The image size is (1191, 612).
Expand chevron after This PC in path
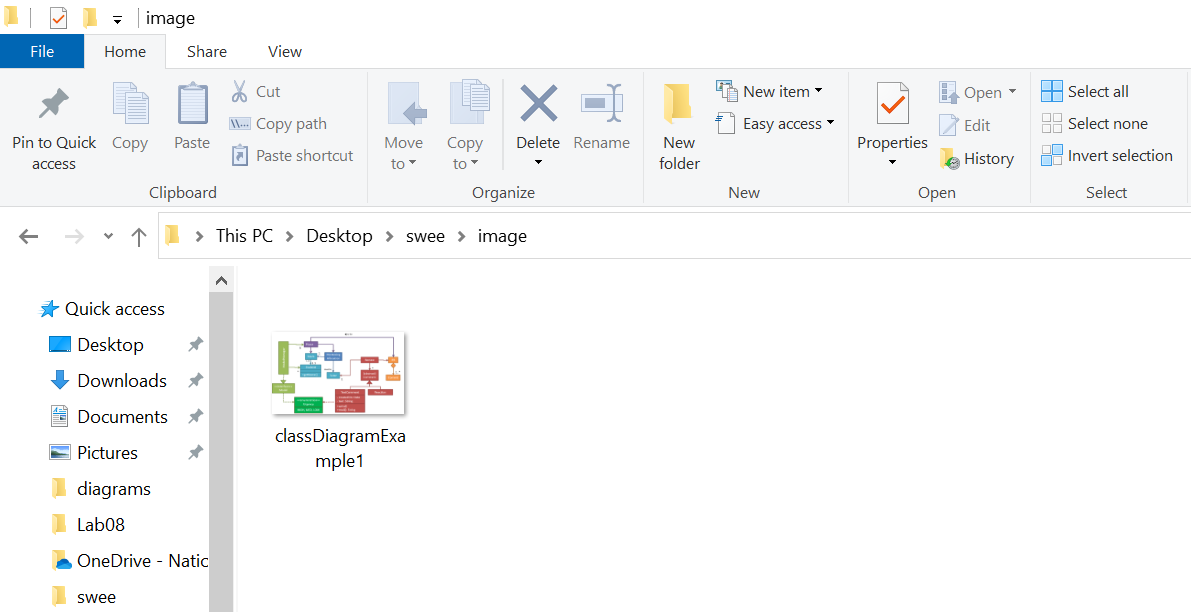[289, 237]
